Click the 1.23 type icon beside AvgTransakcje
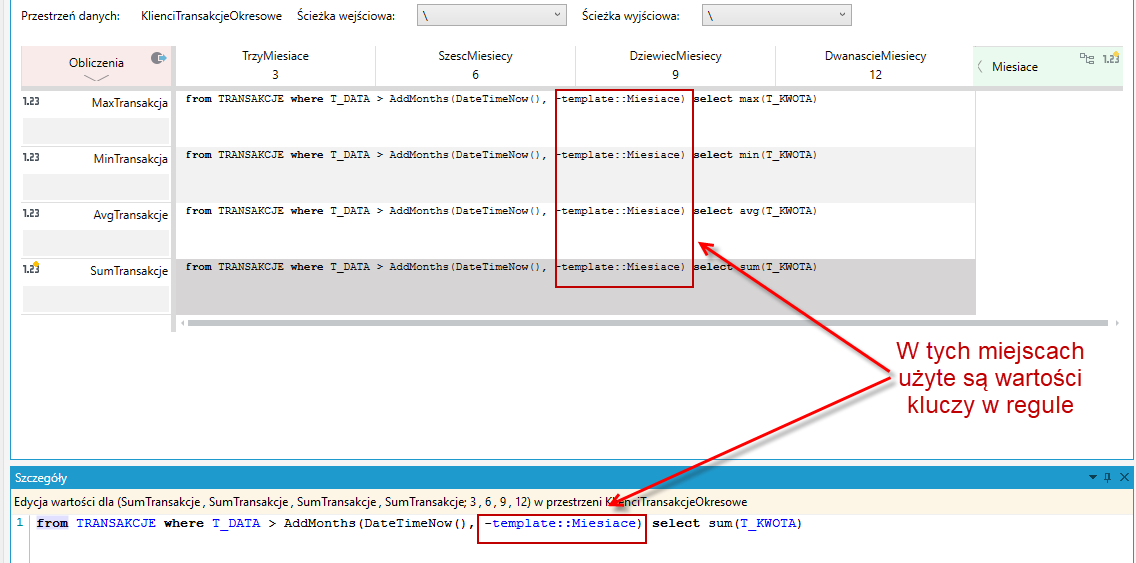1136x563 pixels. click(x=30, y=213)
